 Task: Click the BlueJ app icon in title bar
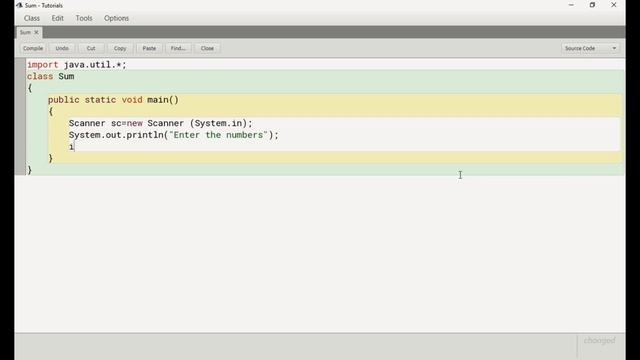(x=19, y=5)
